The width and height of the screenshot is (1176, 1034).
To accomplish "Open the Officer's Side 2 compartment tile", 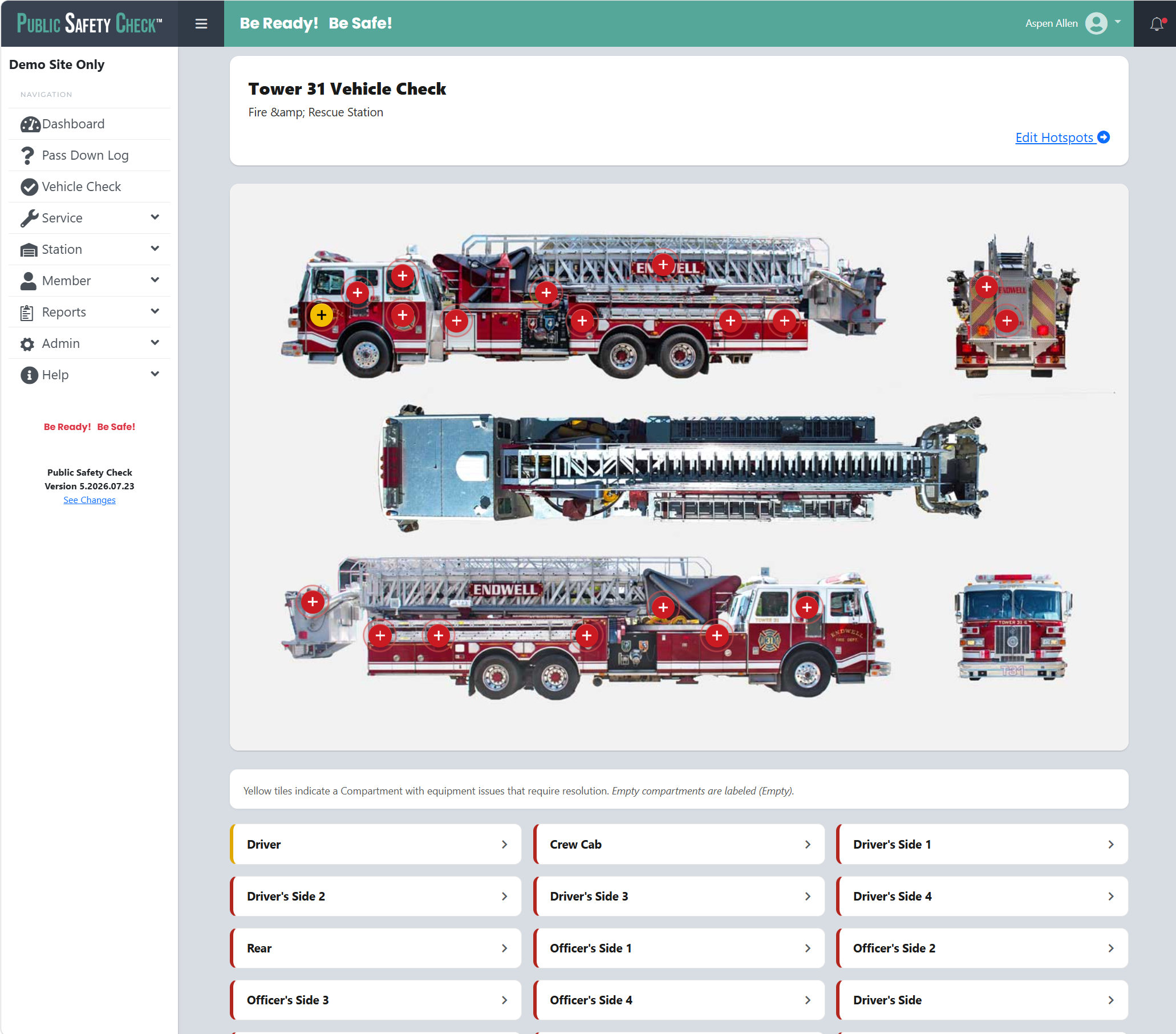I will click(982, 948).
